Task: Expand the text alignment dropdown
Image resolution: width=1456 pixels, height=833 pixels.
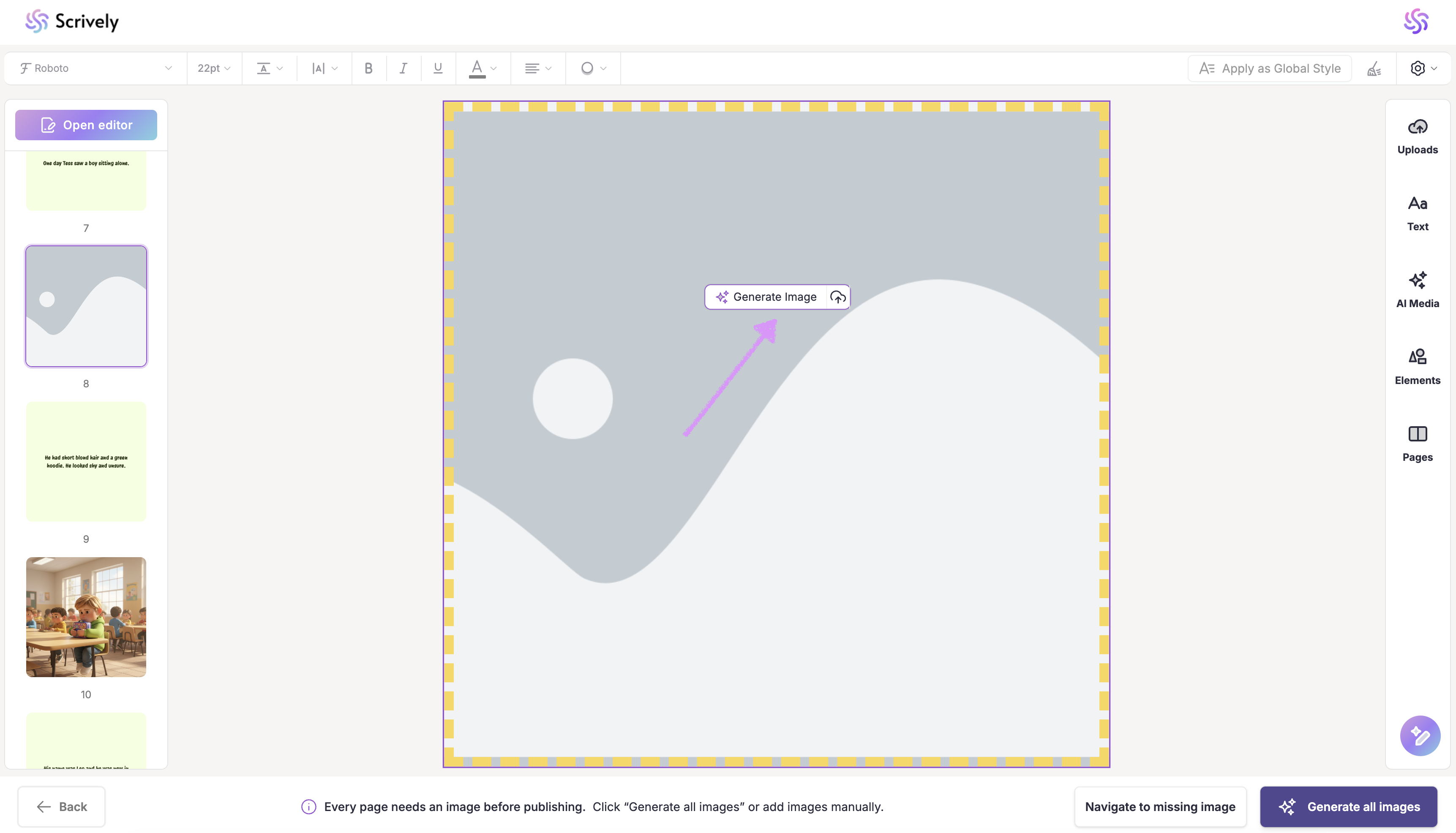Action: 537,69
